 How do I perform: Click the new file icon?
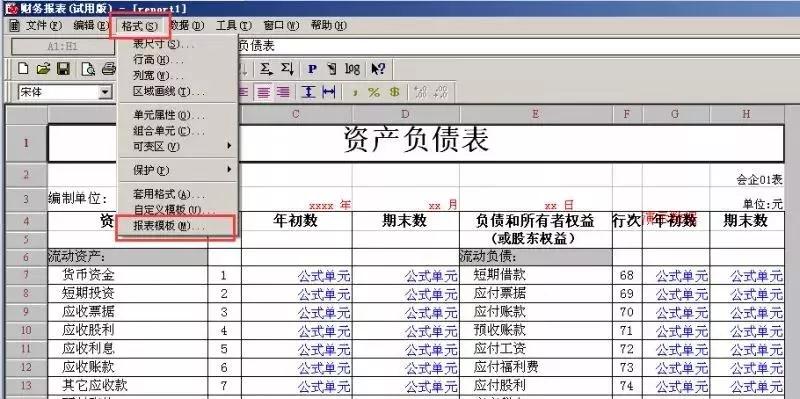click(23, 68)
